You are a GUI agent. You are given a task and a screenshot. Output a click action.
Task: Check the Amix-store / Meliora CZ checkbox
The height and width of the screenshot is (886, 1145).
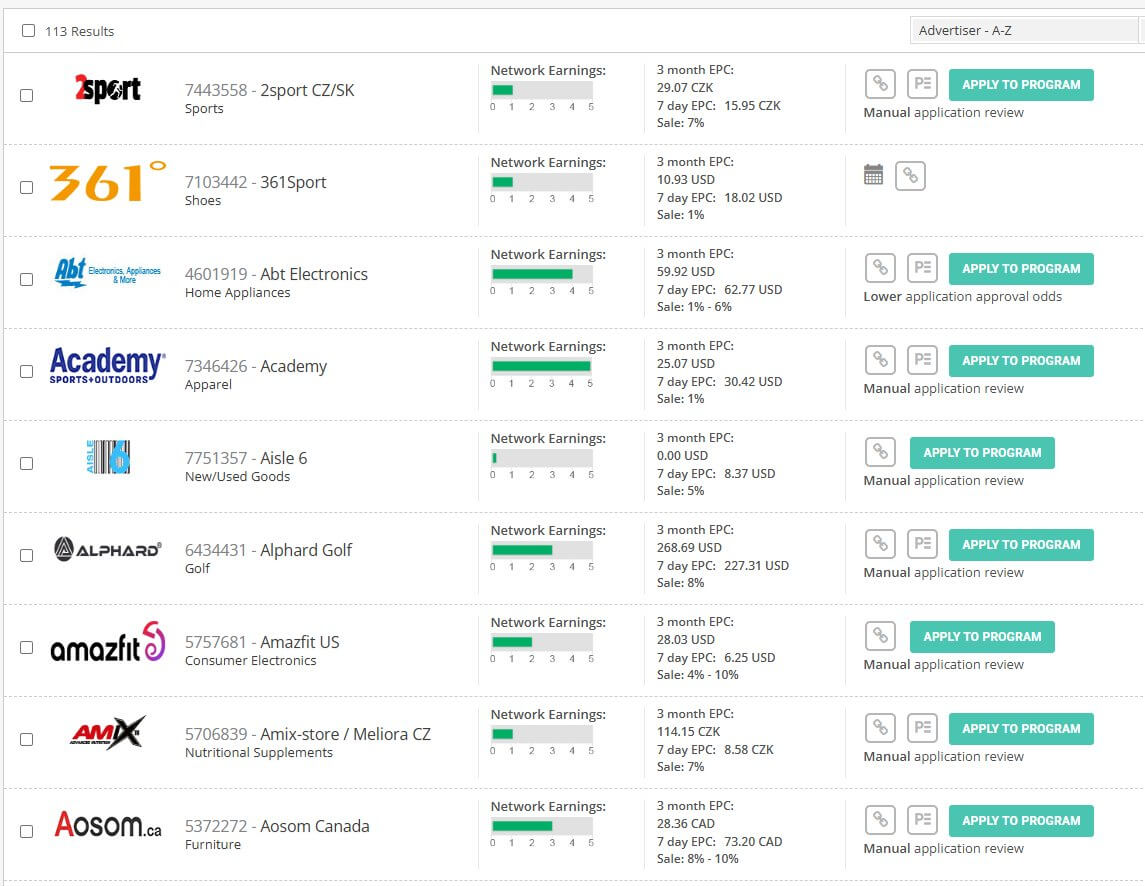coord(26,740)
